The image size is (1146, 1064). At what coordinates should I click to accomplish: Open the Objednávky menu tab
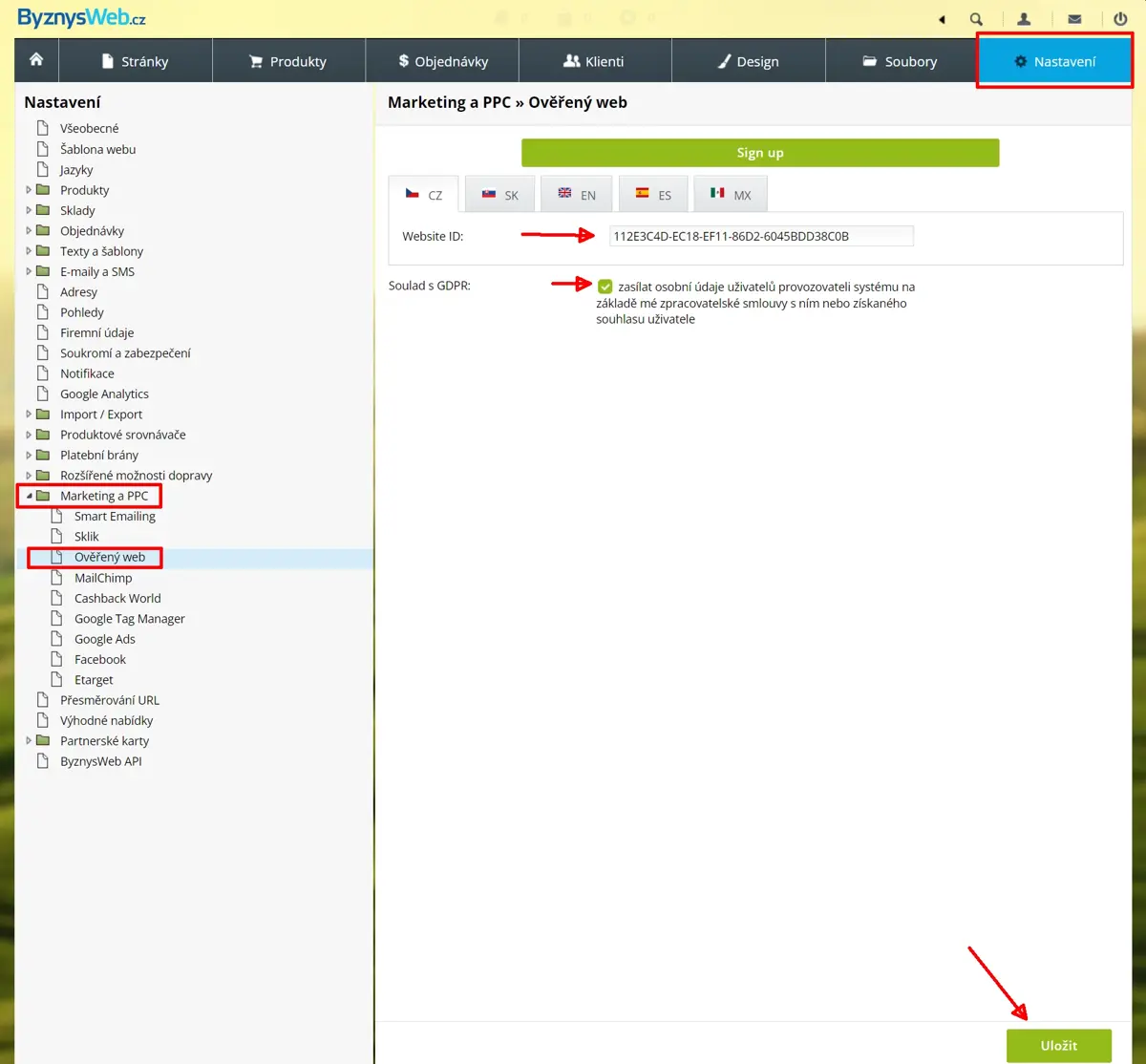pos(442,61)
